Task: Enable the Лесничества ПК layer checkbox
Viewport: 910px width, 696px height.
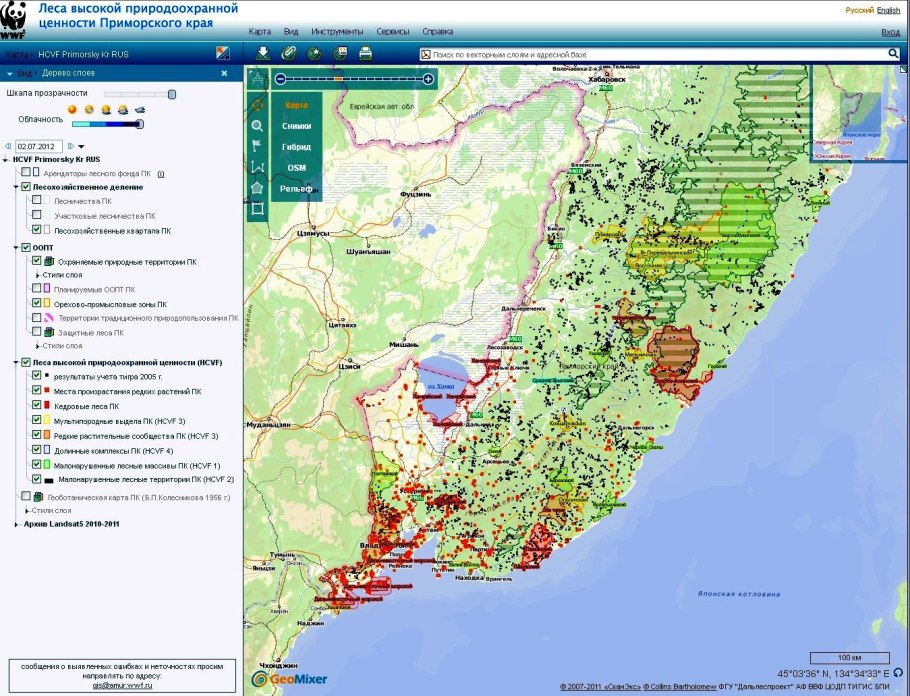Action: click(x=37, y=200)
